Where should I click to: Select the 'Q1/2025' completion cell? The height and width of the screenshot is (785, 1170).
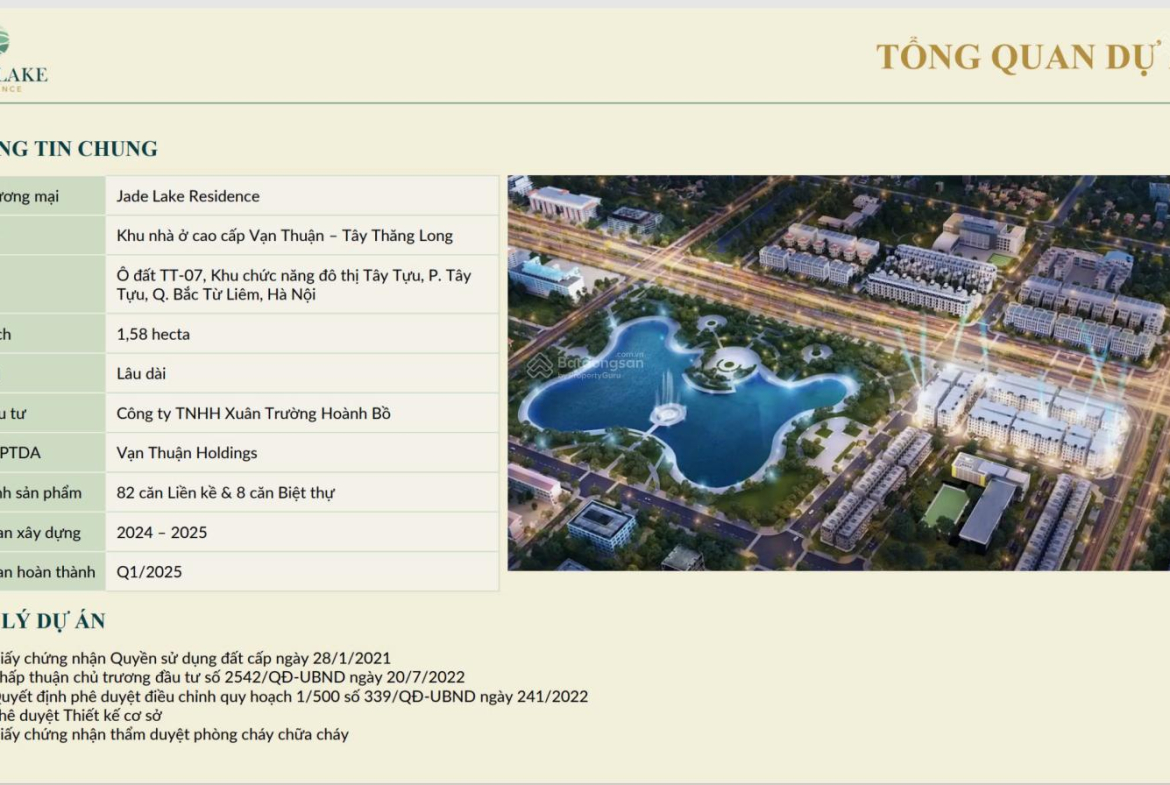[149, 572]
